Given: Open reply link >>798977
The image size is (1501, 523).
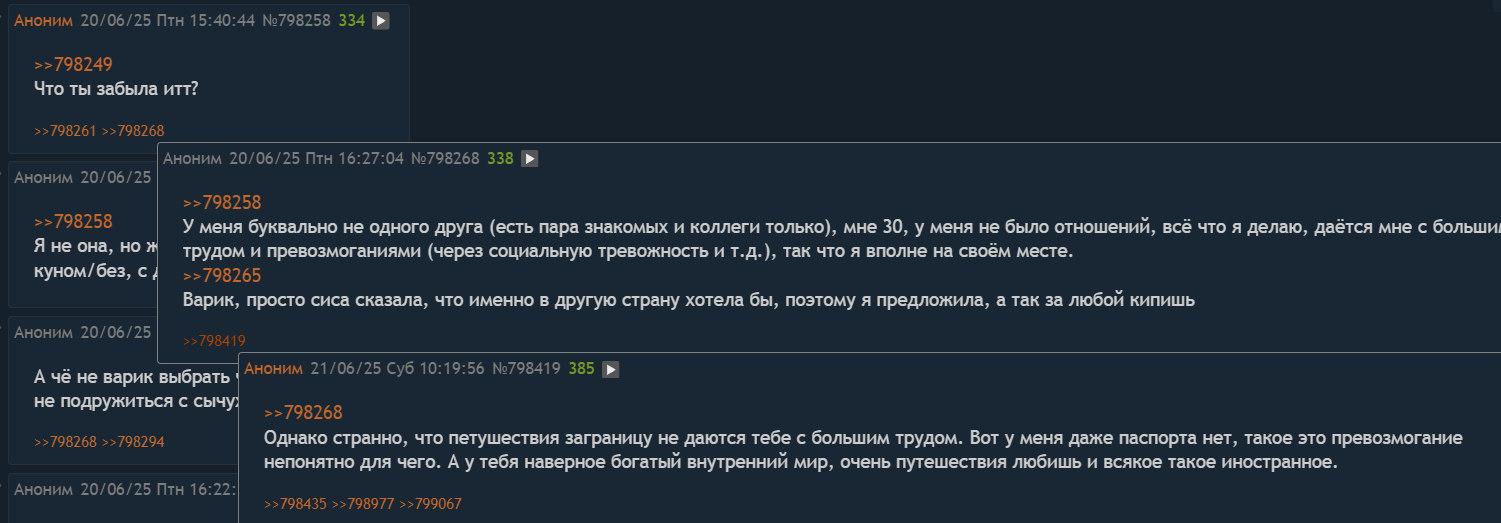Looking at the screenshot, I should click(x=363, y=505).
